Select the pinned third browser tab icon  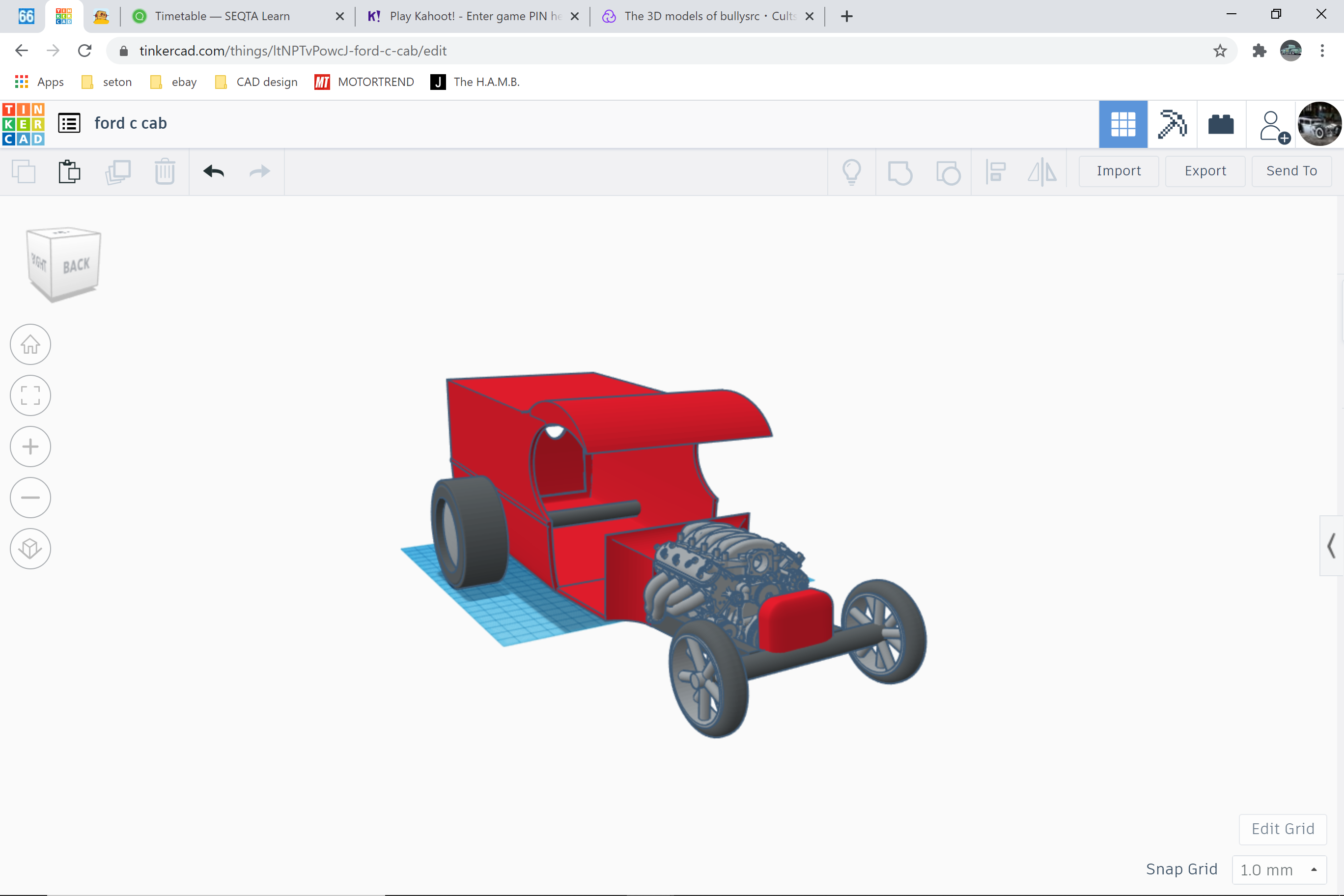pos(101,16)
